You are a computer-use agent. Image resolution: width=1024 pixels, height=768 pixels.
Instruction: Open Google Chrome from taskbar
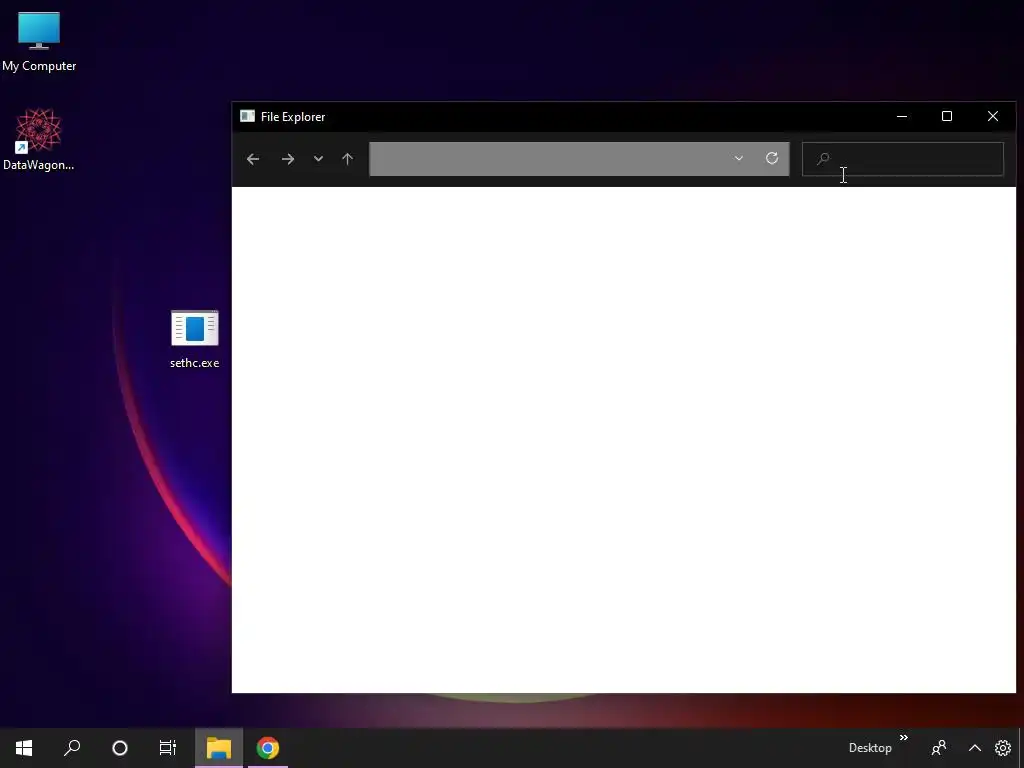(268, 748)
